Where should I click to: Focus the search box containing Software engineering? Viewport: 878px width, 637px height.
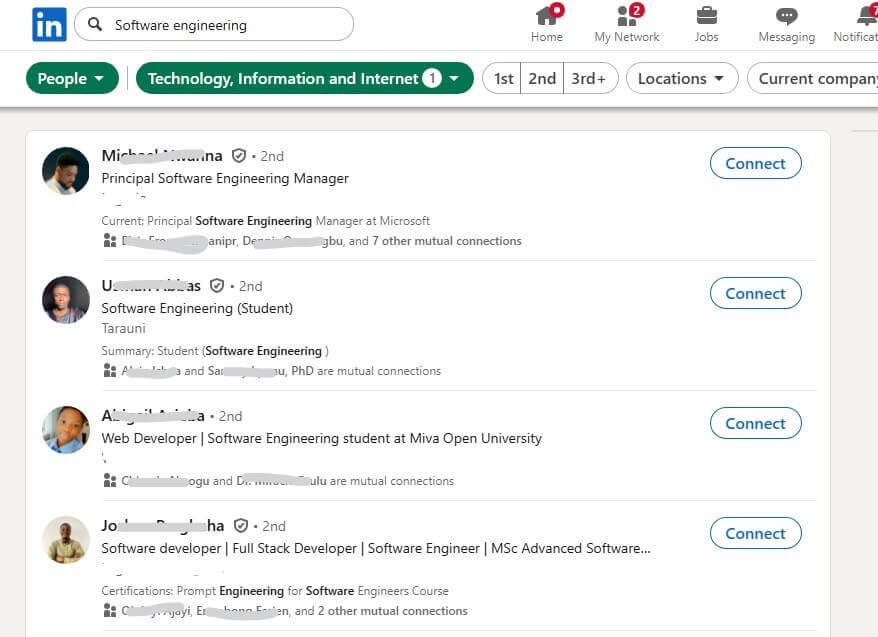(x=214, y=25)
